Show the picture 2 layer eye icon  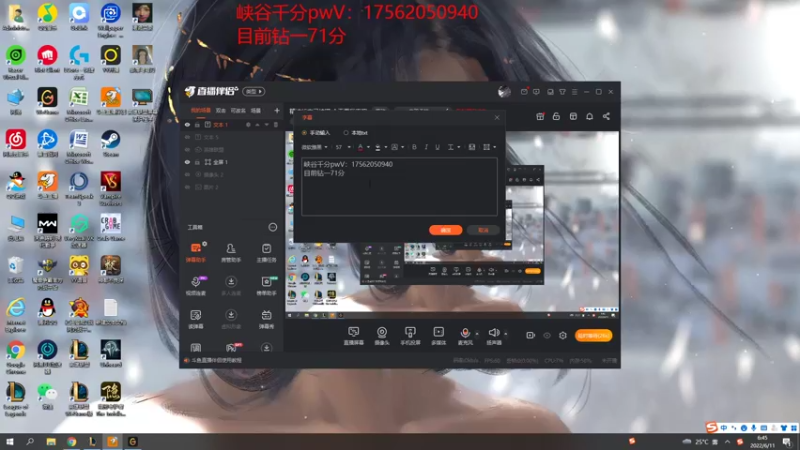187,187
